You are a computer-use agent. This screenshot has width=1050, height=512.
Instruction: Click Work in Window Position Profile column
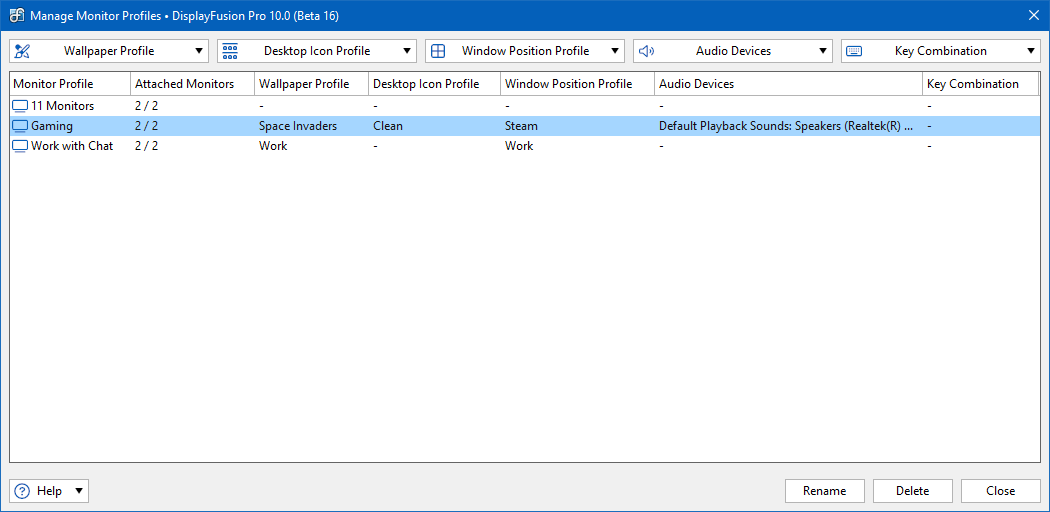(519, 146)
